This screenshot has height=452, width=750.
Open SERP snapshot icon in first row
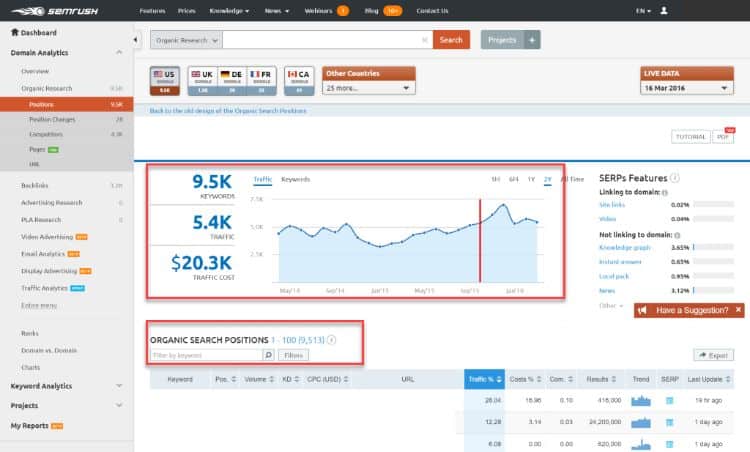670,400
